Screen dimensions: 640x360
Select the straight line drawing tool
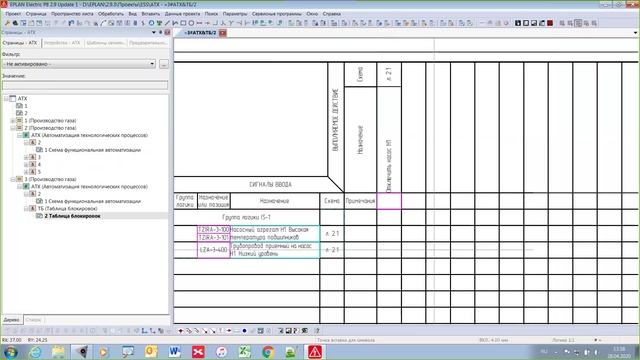pos(167,23)
